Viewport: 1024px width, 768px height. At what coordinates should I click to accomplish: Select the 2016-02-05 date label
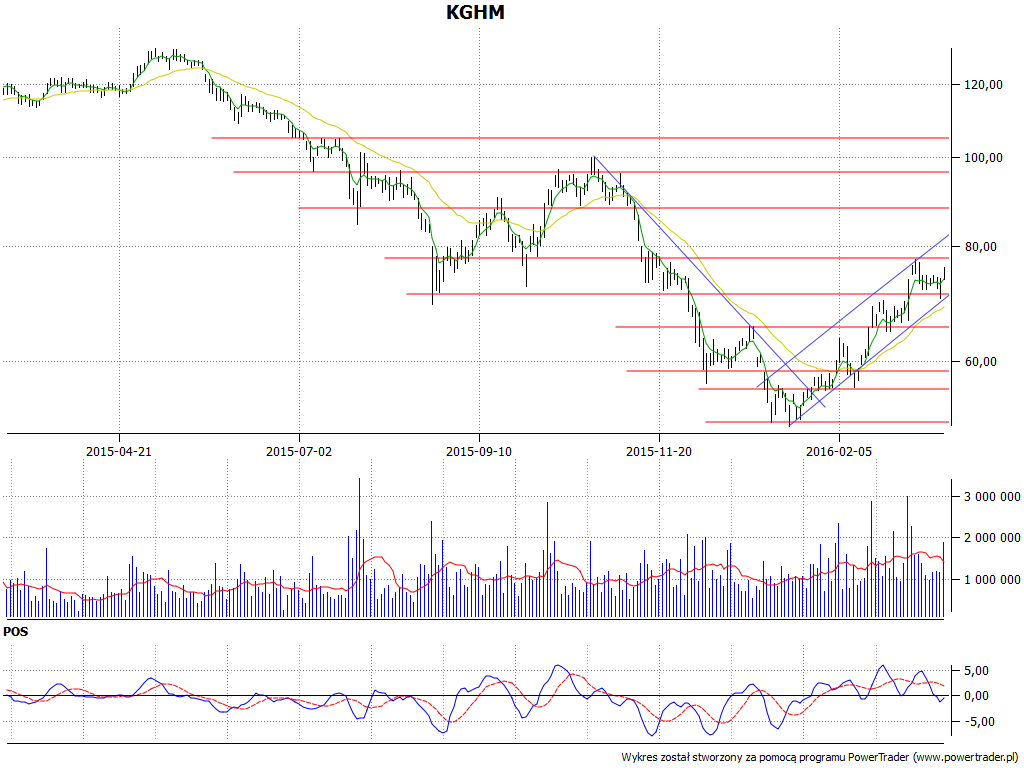pos(839,451)
